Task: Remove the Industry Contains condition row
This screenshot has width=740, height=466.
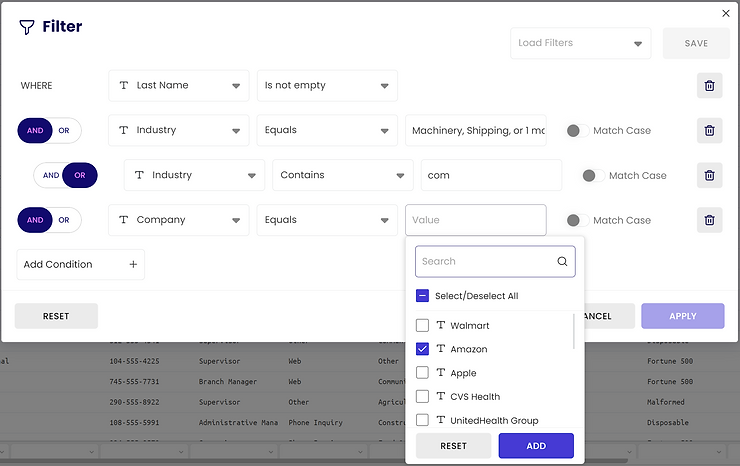Action: pos(709,175)
